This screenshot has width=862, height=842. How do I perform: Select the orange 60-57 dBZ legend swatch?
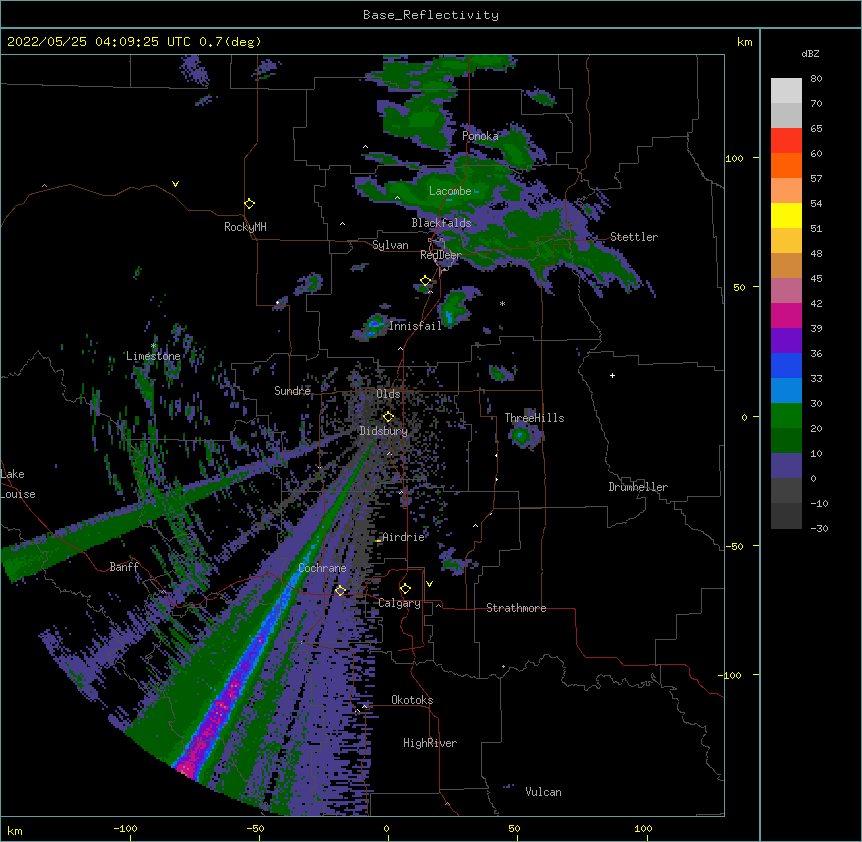click(x=786, y=165)
